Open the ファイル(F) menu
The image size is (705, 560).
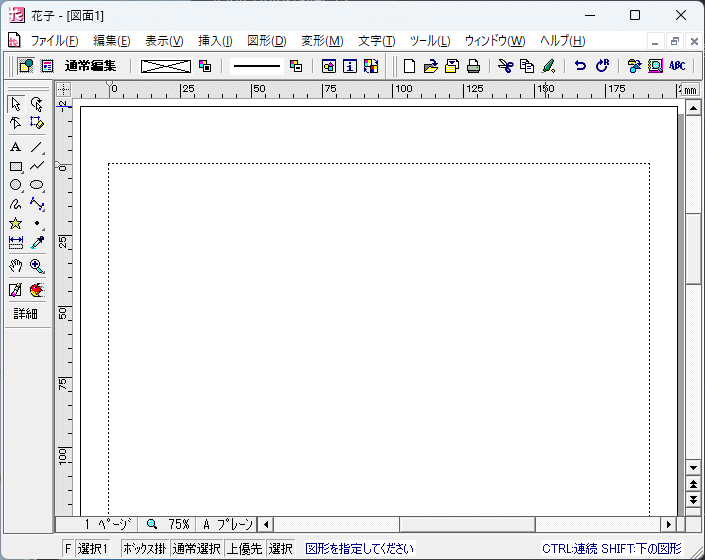54,41
